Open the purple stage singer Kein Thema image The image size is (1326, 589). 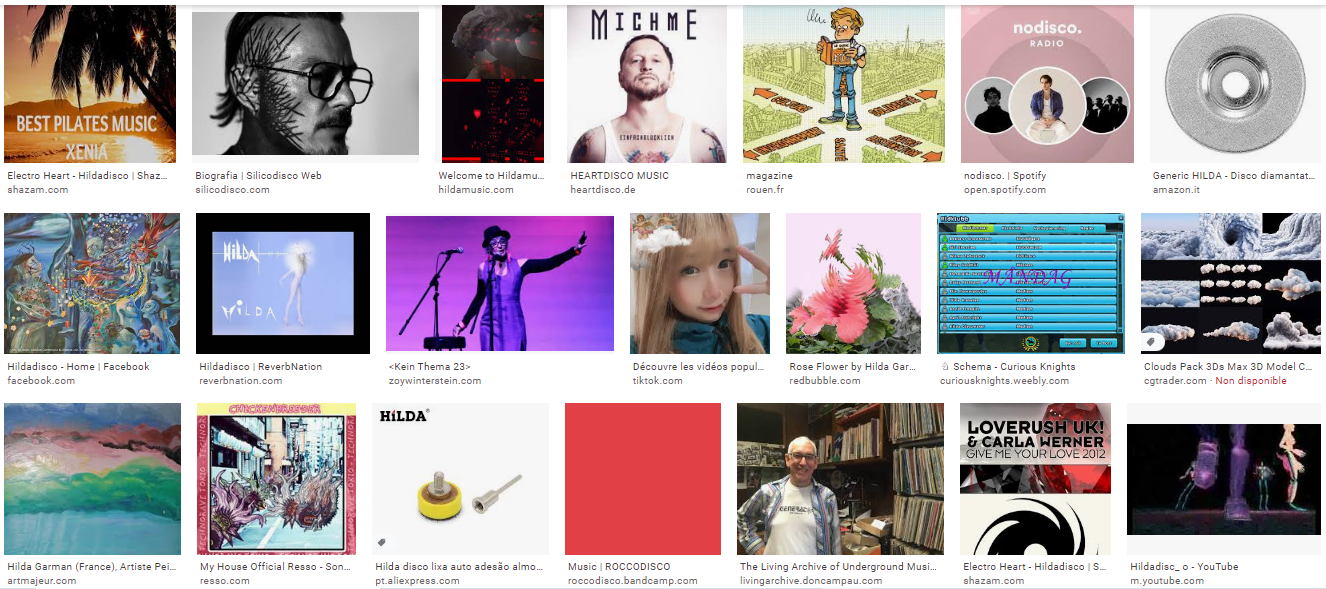coord(500,283)
